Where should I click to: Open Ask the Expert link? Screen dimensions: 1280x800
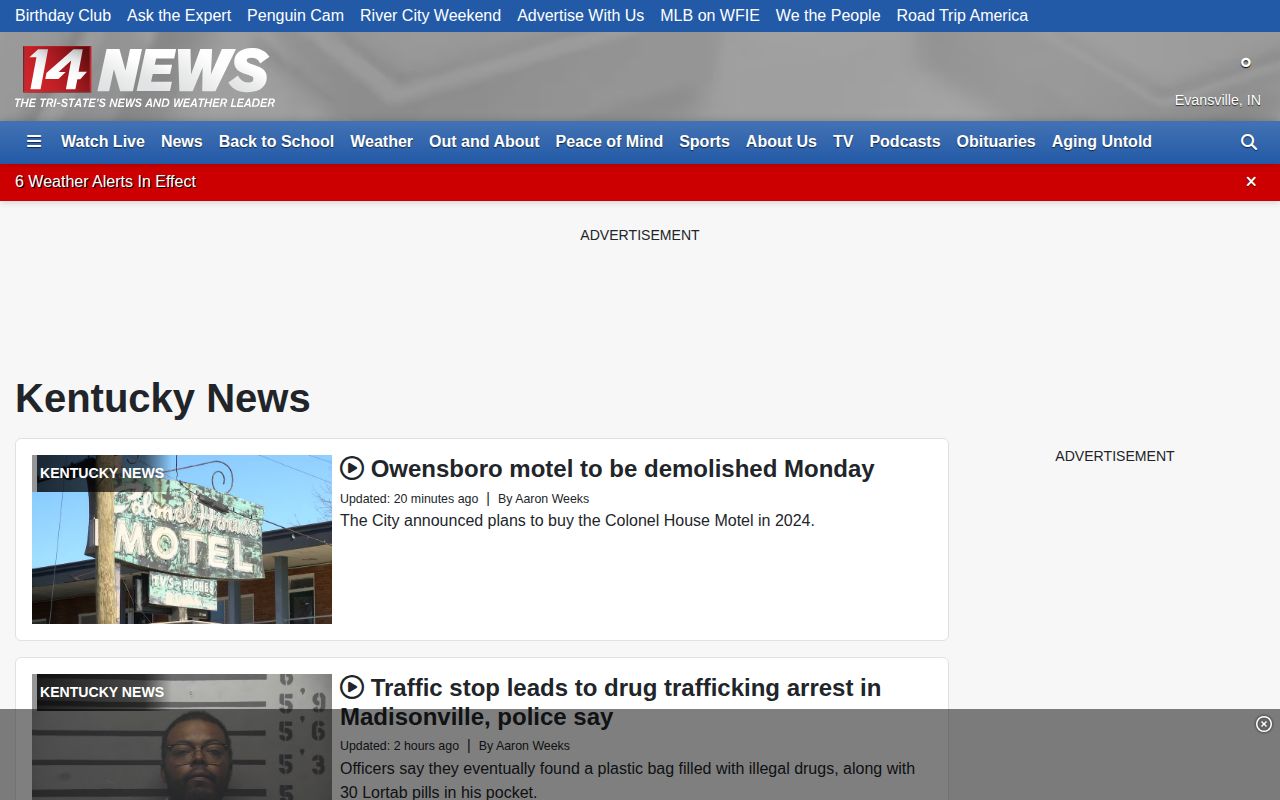click(x=179, y=16)
